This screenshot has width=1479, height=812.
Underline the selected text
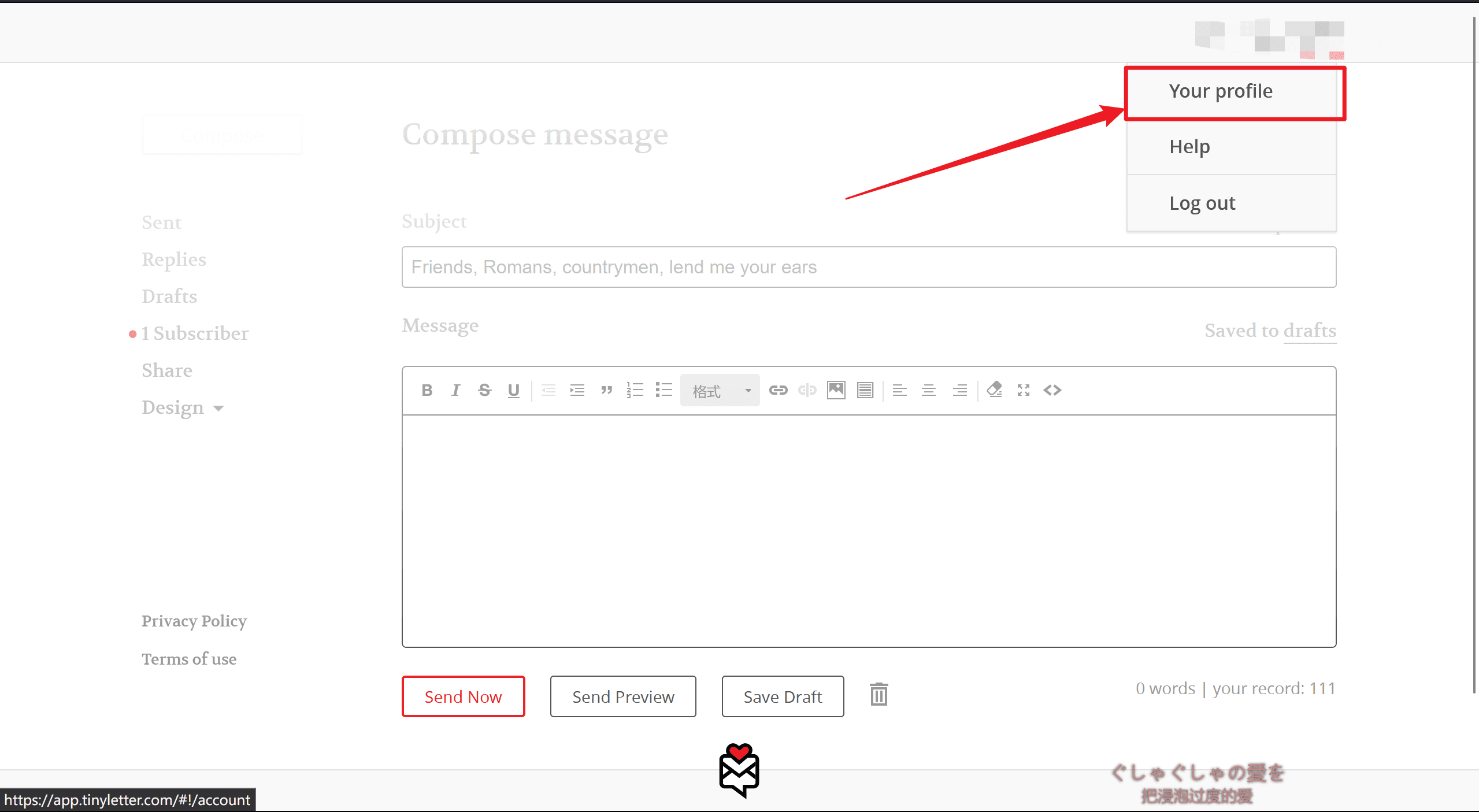click(513, 391)
